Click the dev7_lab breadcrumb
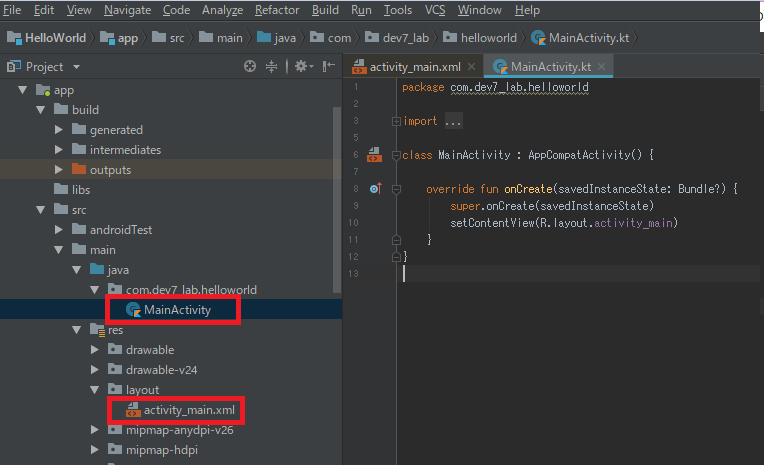Viewport: 764px width, 465px height. (397, 38)
